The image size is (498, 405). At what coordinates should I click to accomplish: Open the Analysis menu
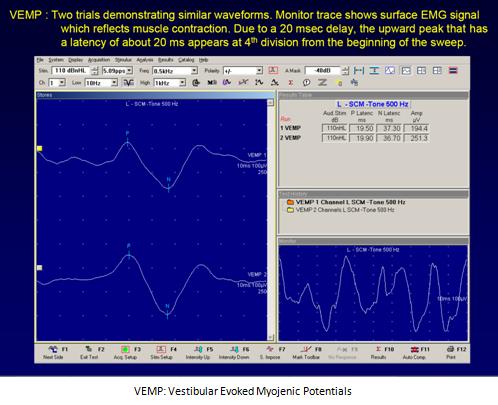coord(145,60)
